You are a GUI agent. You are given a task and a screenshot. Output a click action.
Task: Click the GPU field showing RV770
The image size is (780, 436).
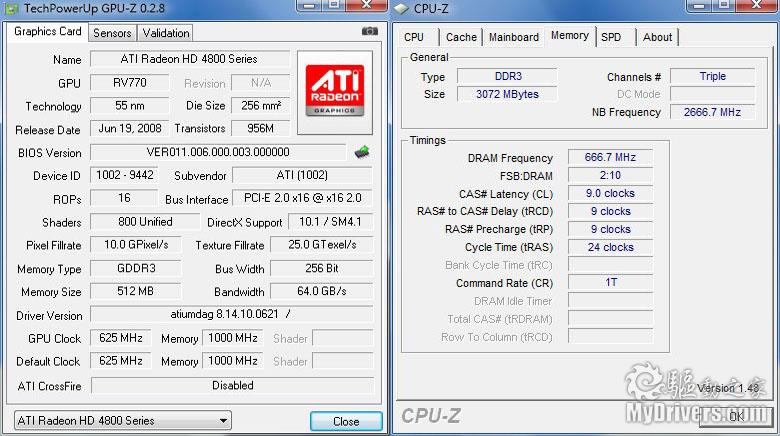click(x=129, y=83)
